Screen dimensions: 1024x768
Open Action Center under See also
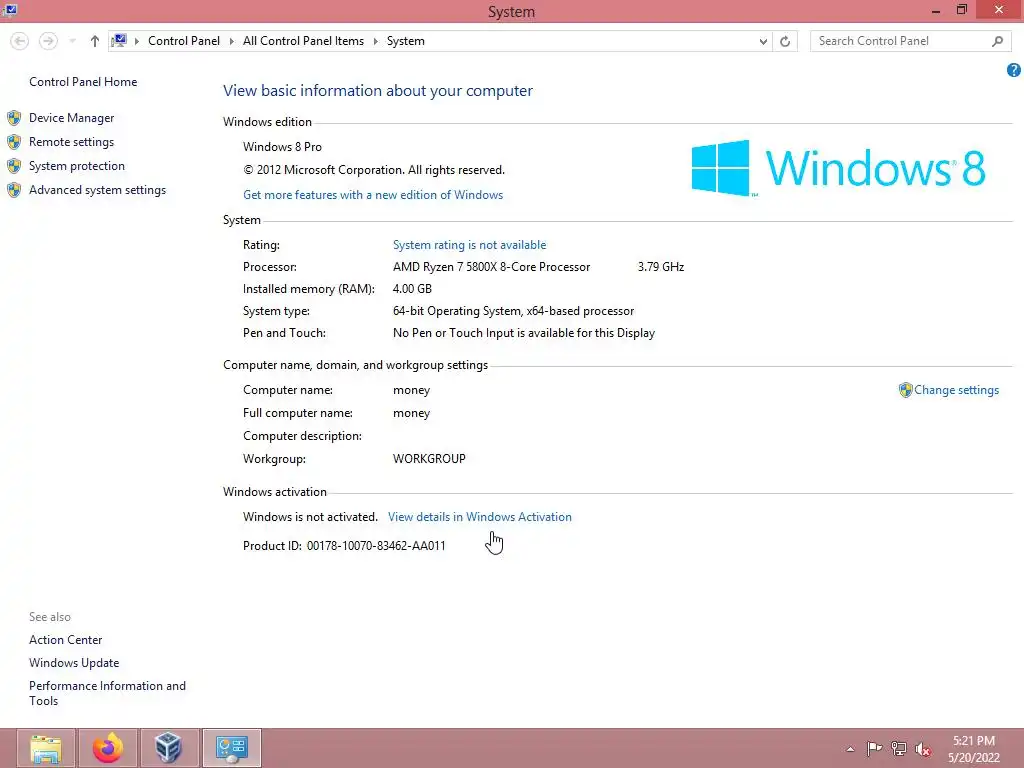[65, 640]
